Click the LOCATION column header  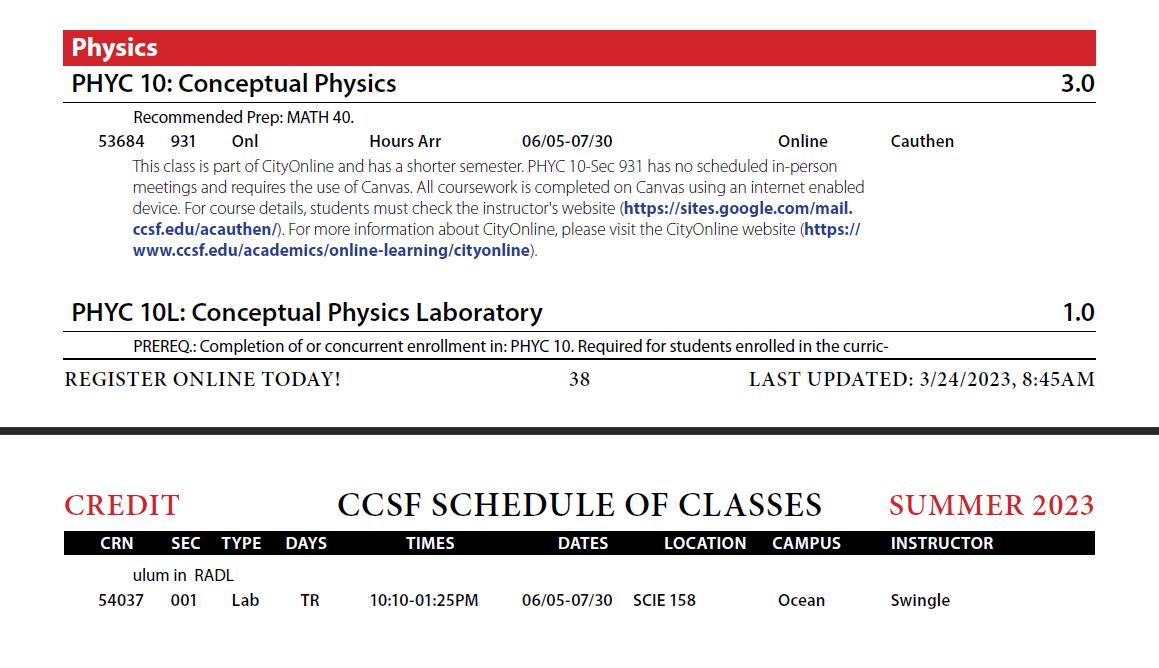click(x=705, y=543)
